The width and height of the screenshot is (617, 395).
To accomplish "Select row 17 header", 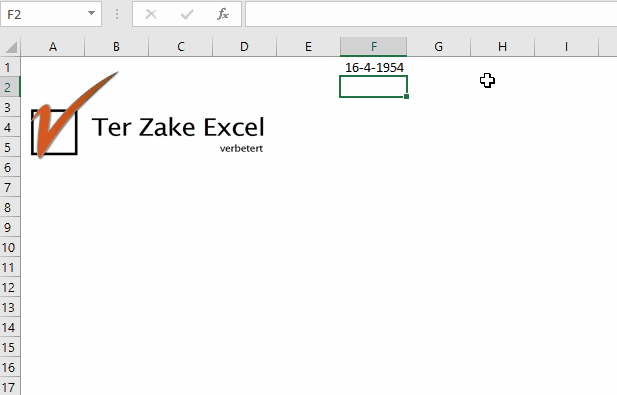I will pos(10,387).
